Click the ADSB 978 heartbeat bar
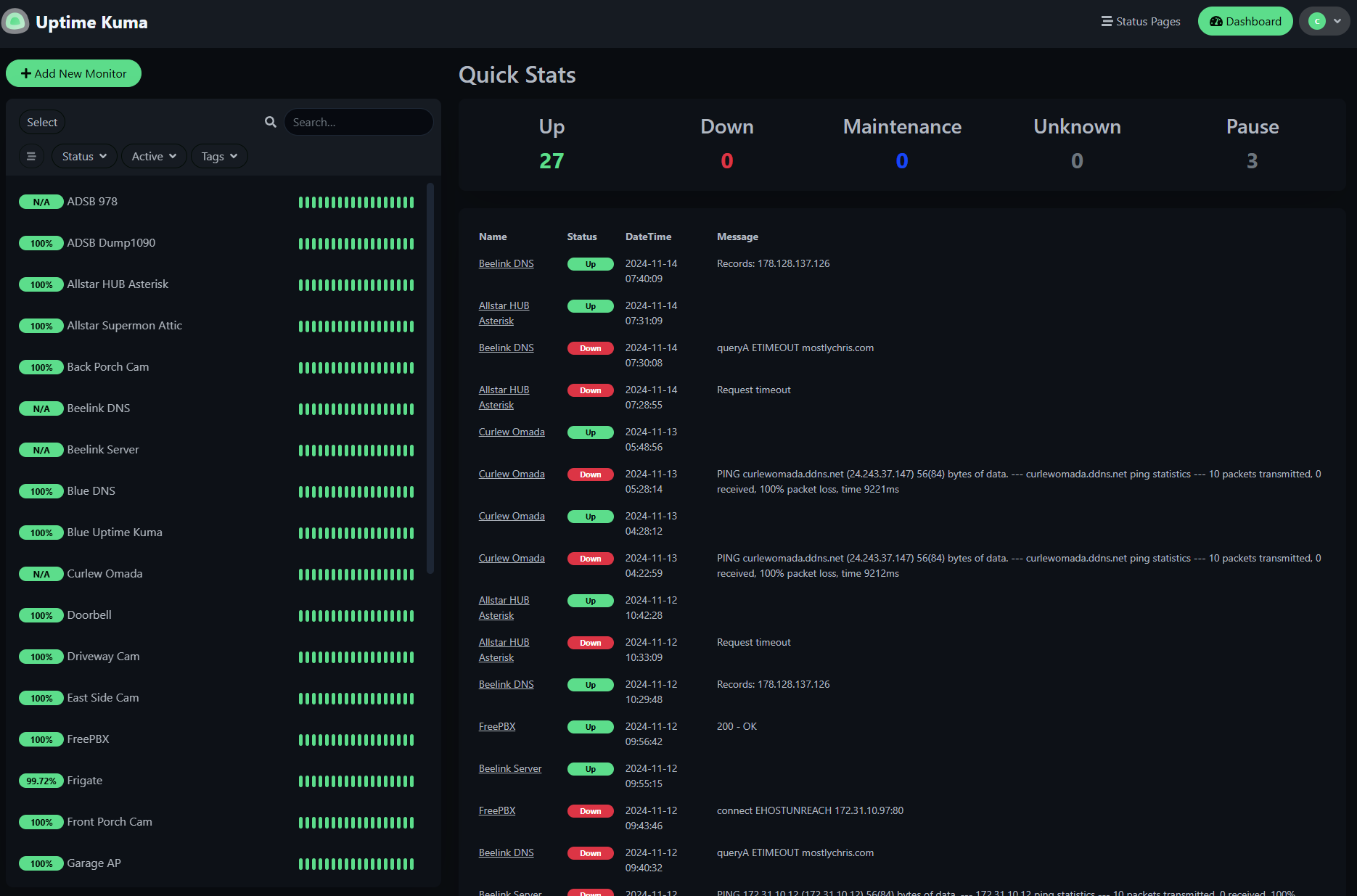1357x896 pixels. [356, 202]
